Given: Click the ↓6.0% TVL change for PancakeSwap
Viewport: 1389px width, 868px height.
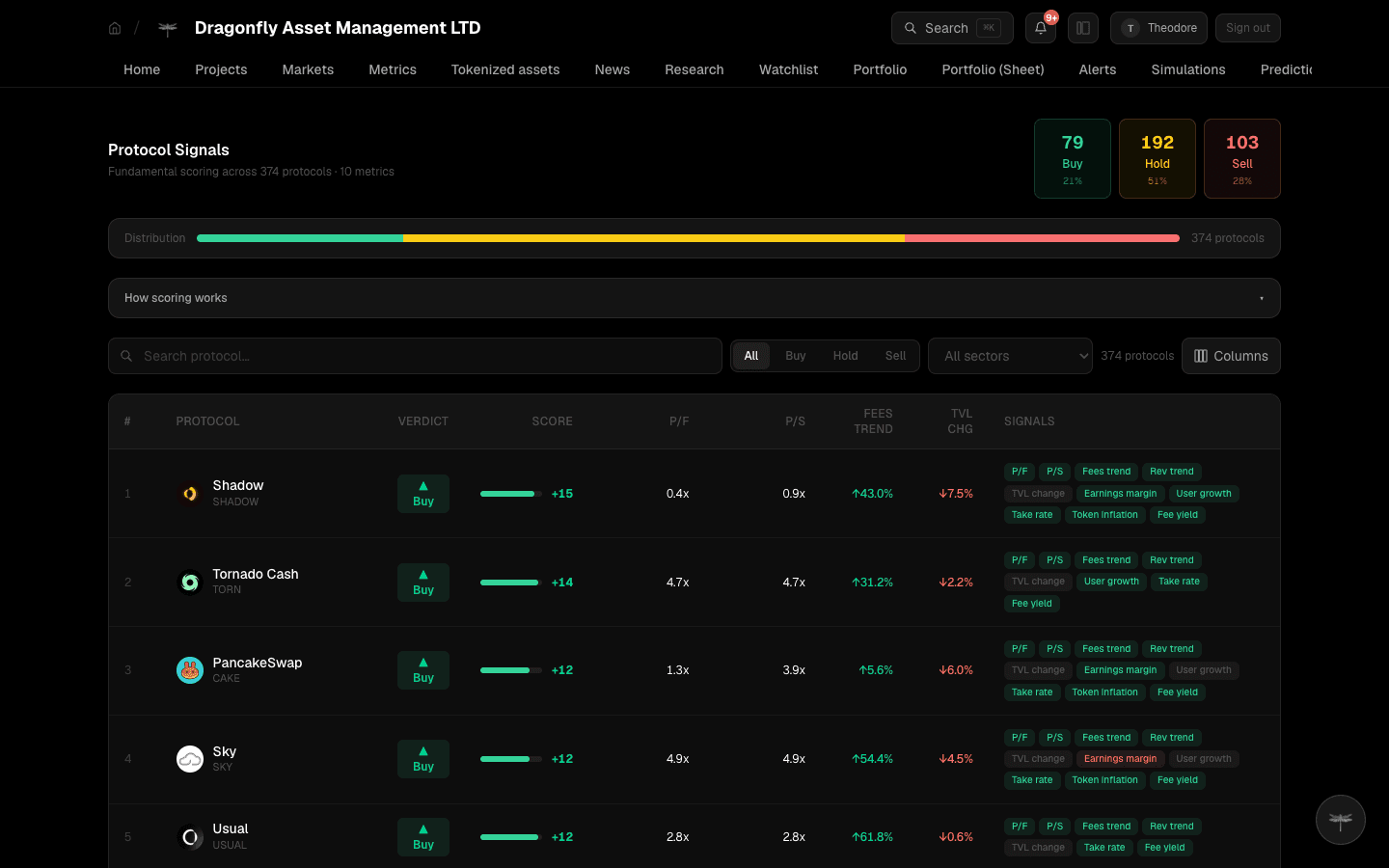Looking at the screenshot, I should click(x=956, y=670).
